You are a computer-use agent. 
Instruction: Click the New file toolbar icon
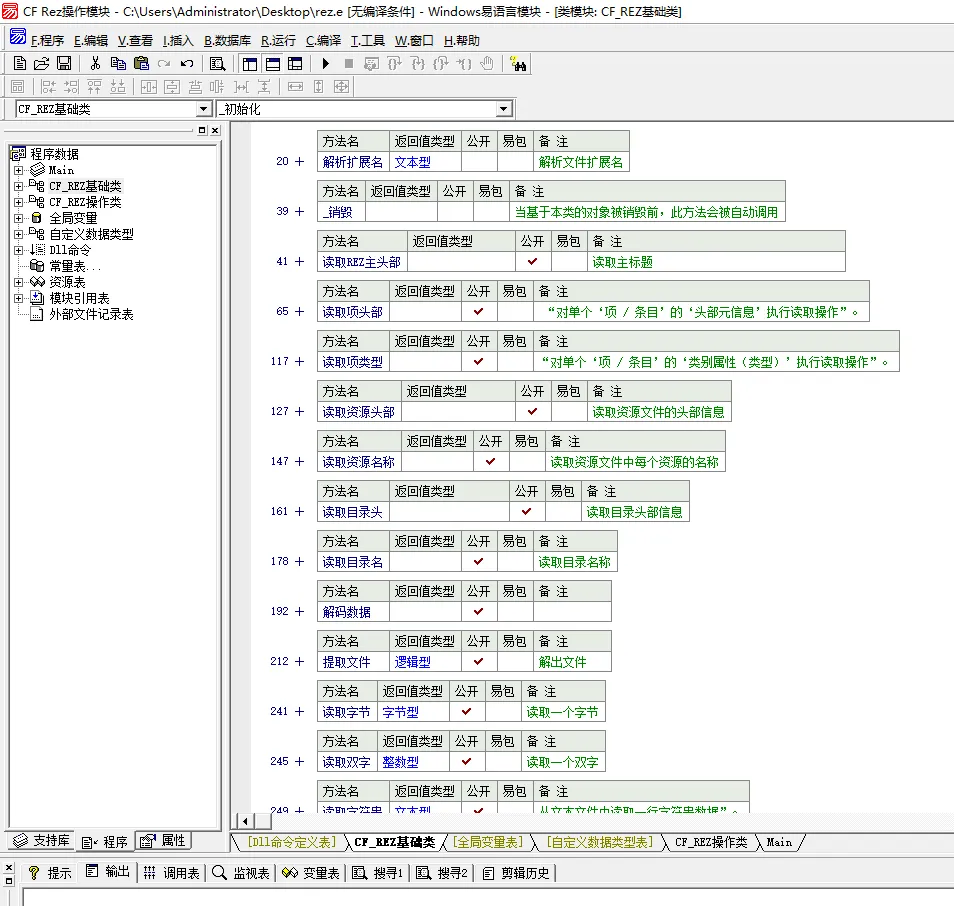(x=20, y=64)
